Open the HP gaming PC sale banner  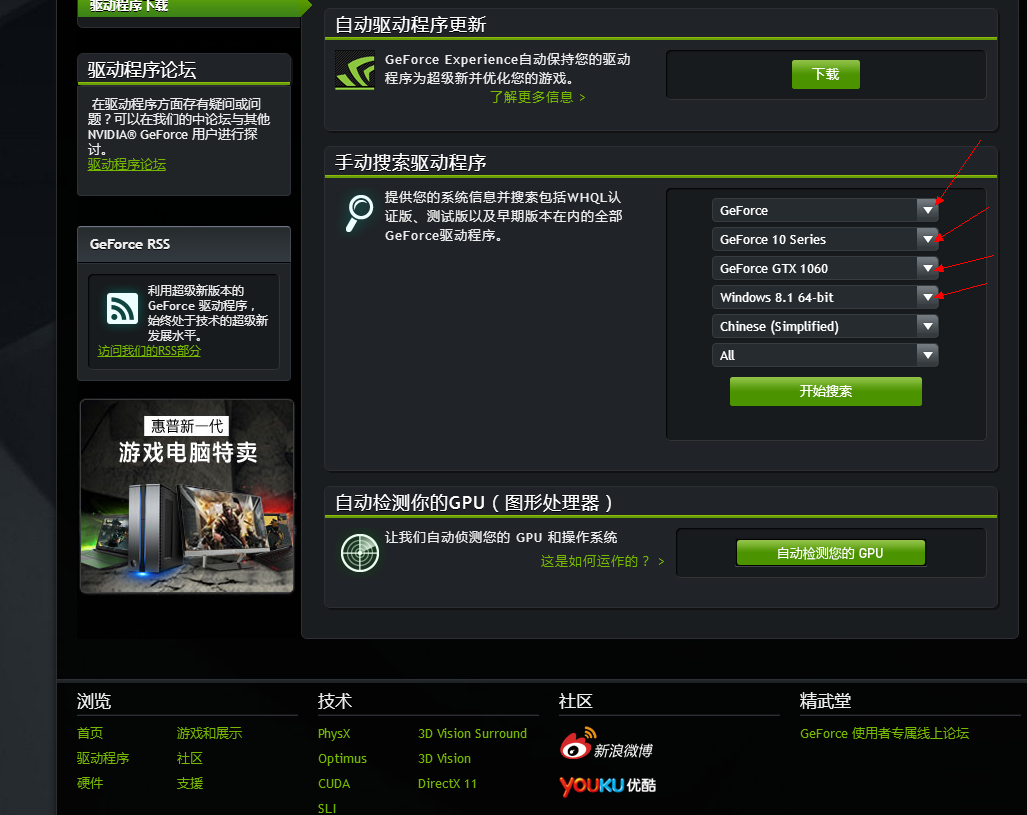pyautogui.click(x=187, y=496)
